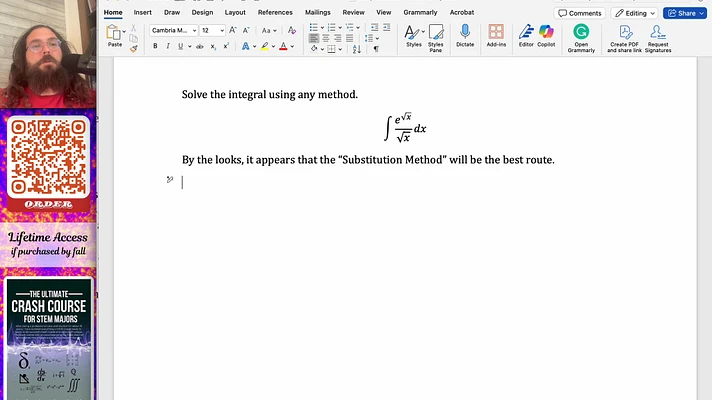Expand the font size 12 dropdown
The image size is (712, 400).
tap(221, 30)
